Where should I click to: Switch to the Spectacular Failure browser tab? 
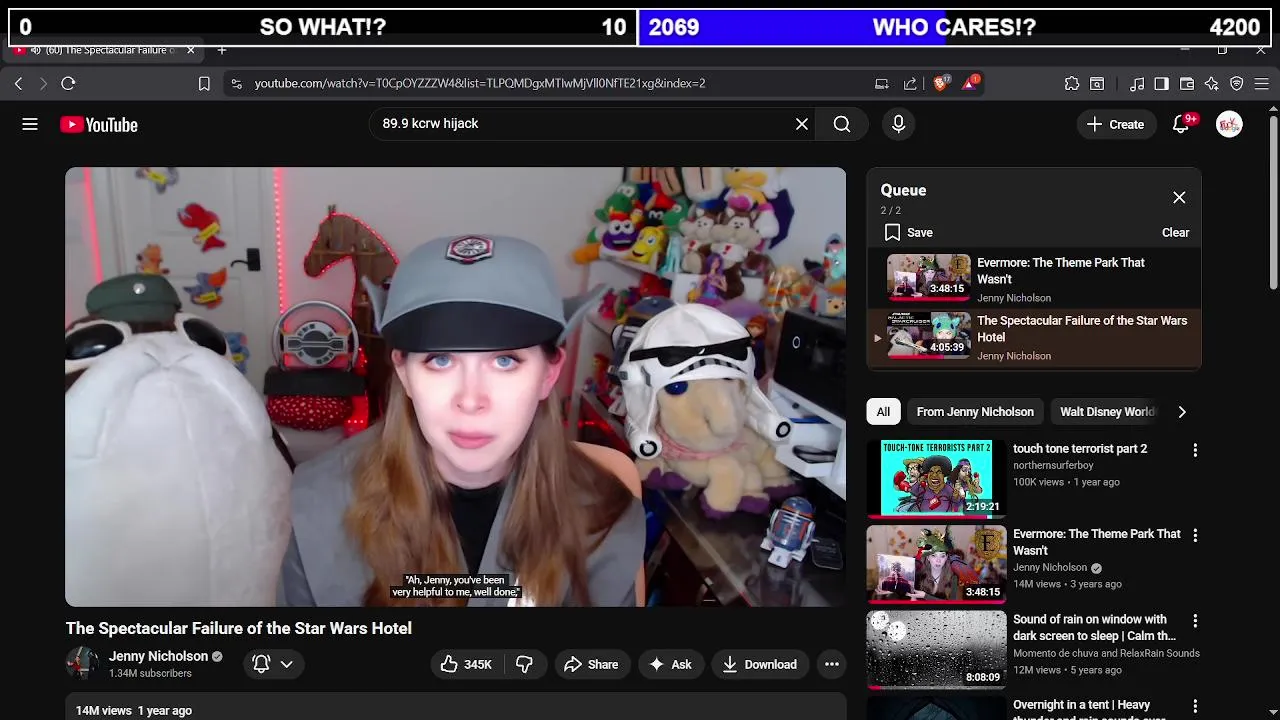point(103,51)
